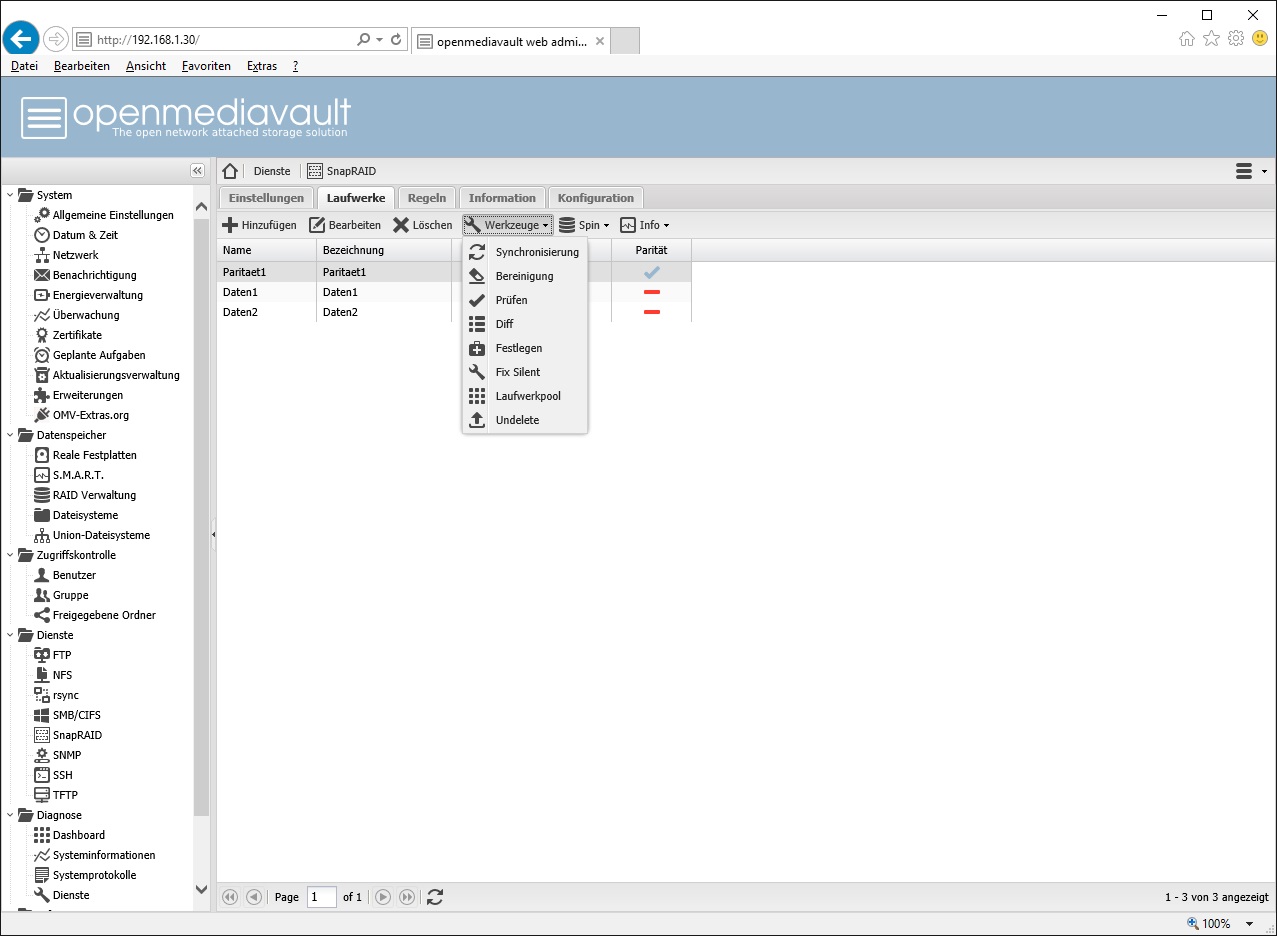Click the refresh icon in the paging bar

click(435, 897)
